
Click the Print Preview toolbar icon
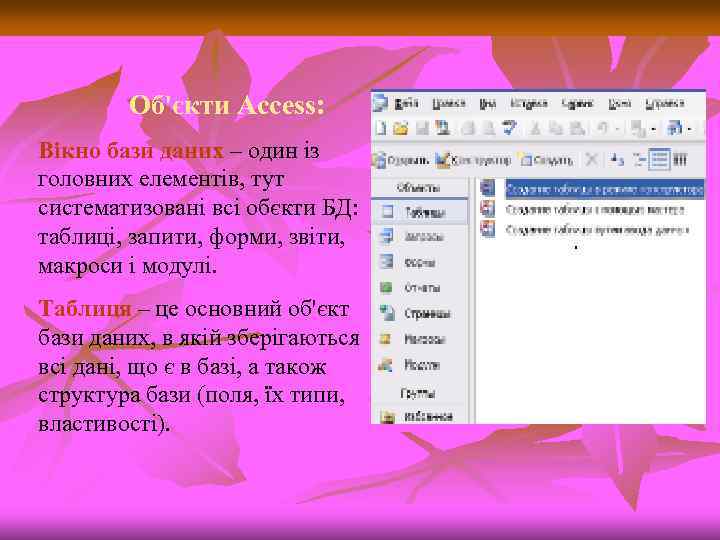[489, 128]
